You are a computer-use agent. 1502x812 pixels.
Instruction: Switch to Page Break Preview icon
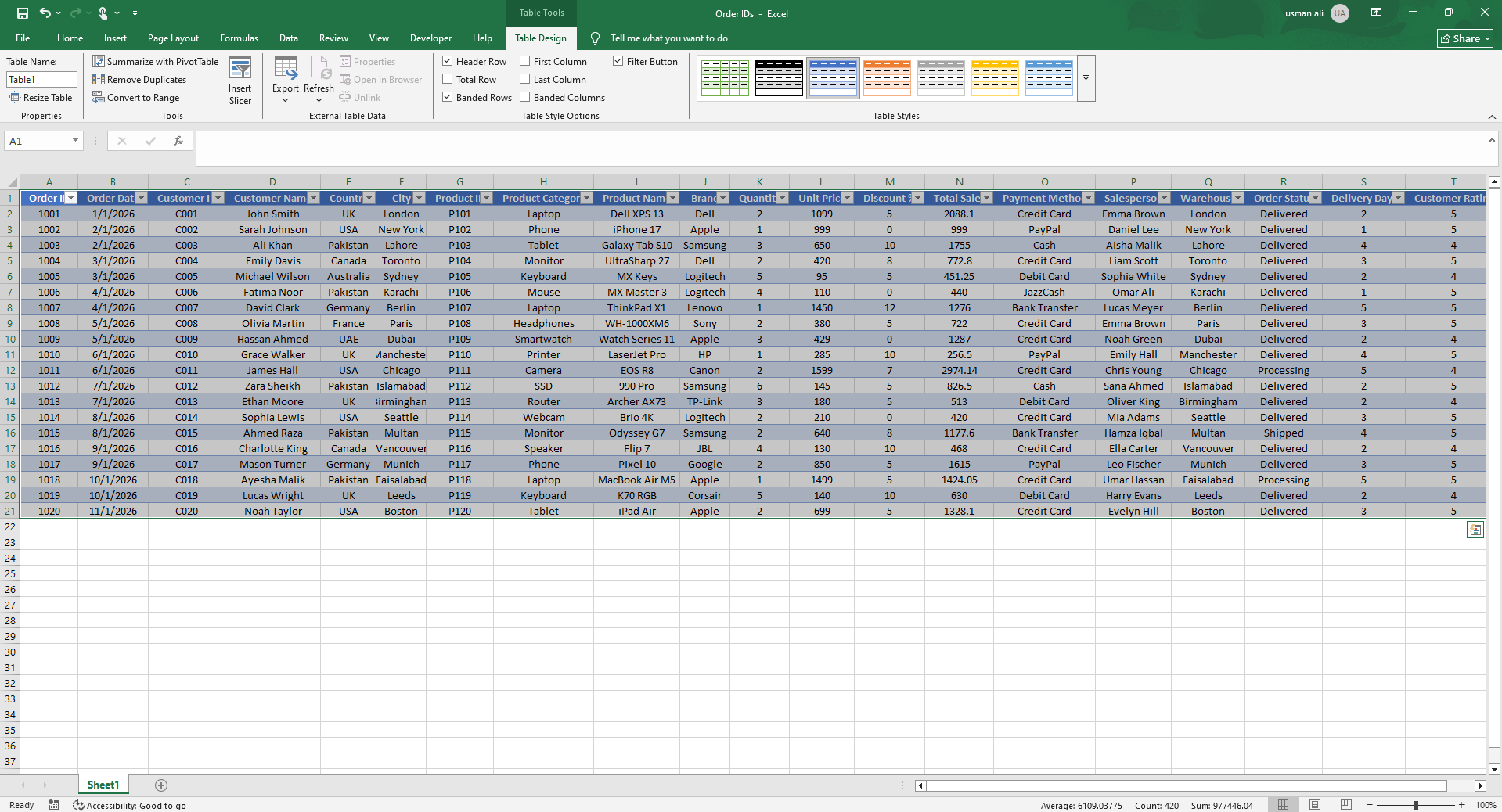pyautogui.click(x=1346, y=804)
